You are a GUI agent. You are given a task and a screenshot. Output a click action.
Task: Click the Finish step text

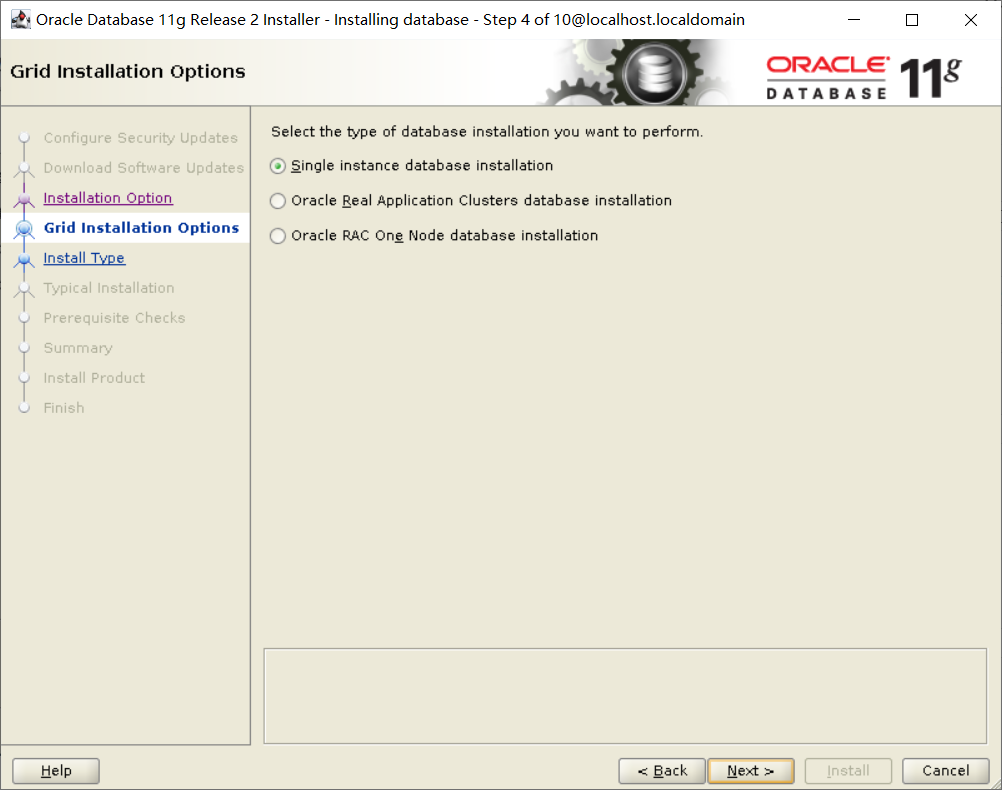point(64,408)
